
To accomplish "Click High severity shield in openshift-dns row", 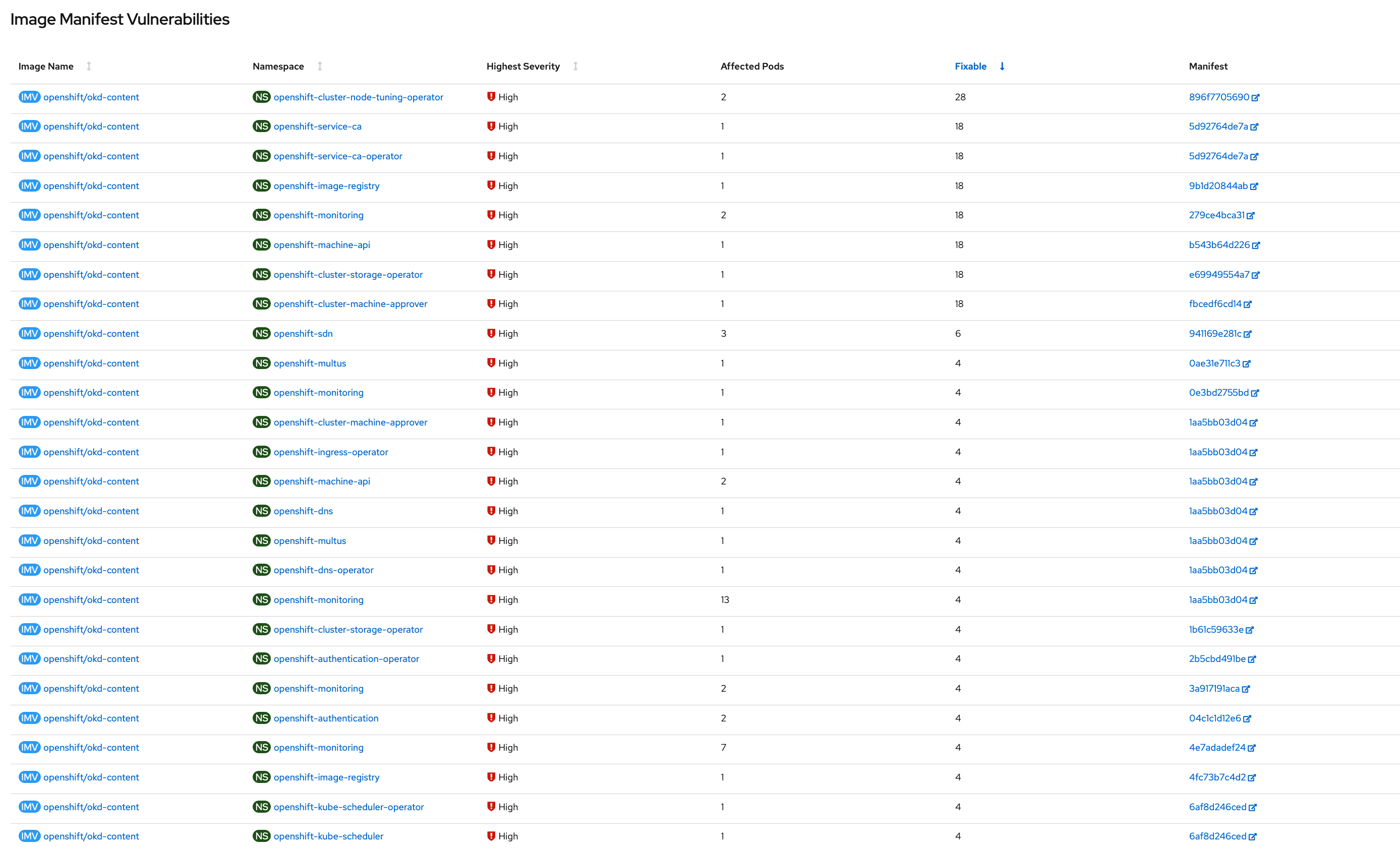I will coord(491,511).
